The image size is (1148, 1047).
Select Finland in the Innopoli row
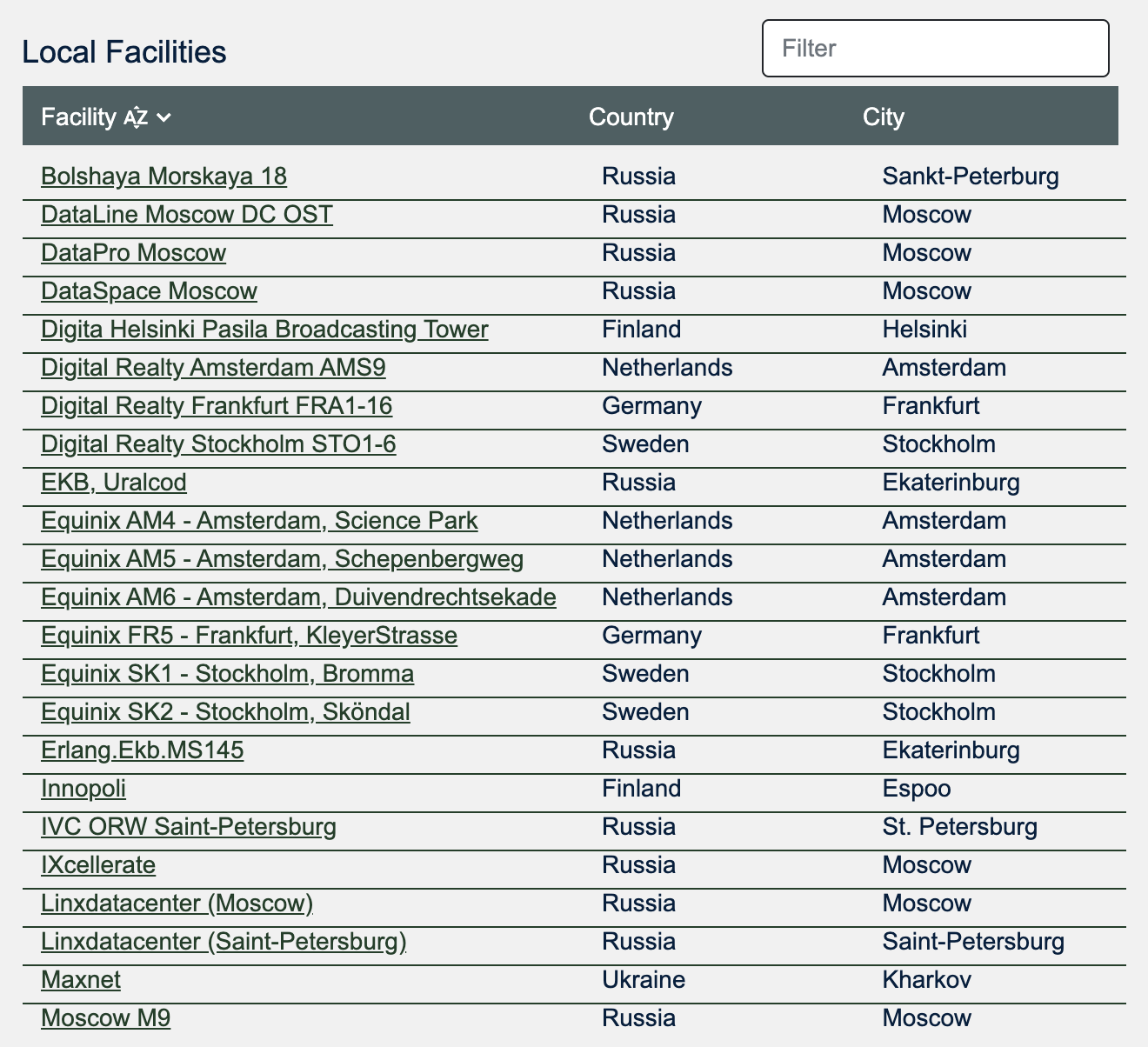click(x=642, y=789)
